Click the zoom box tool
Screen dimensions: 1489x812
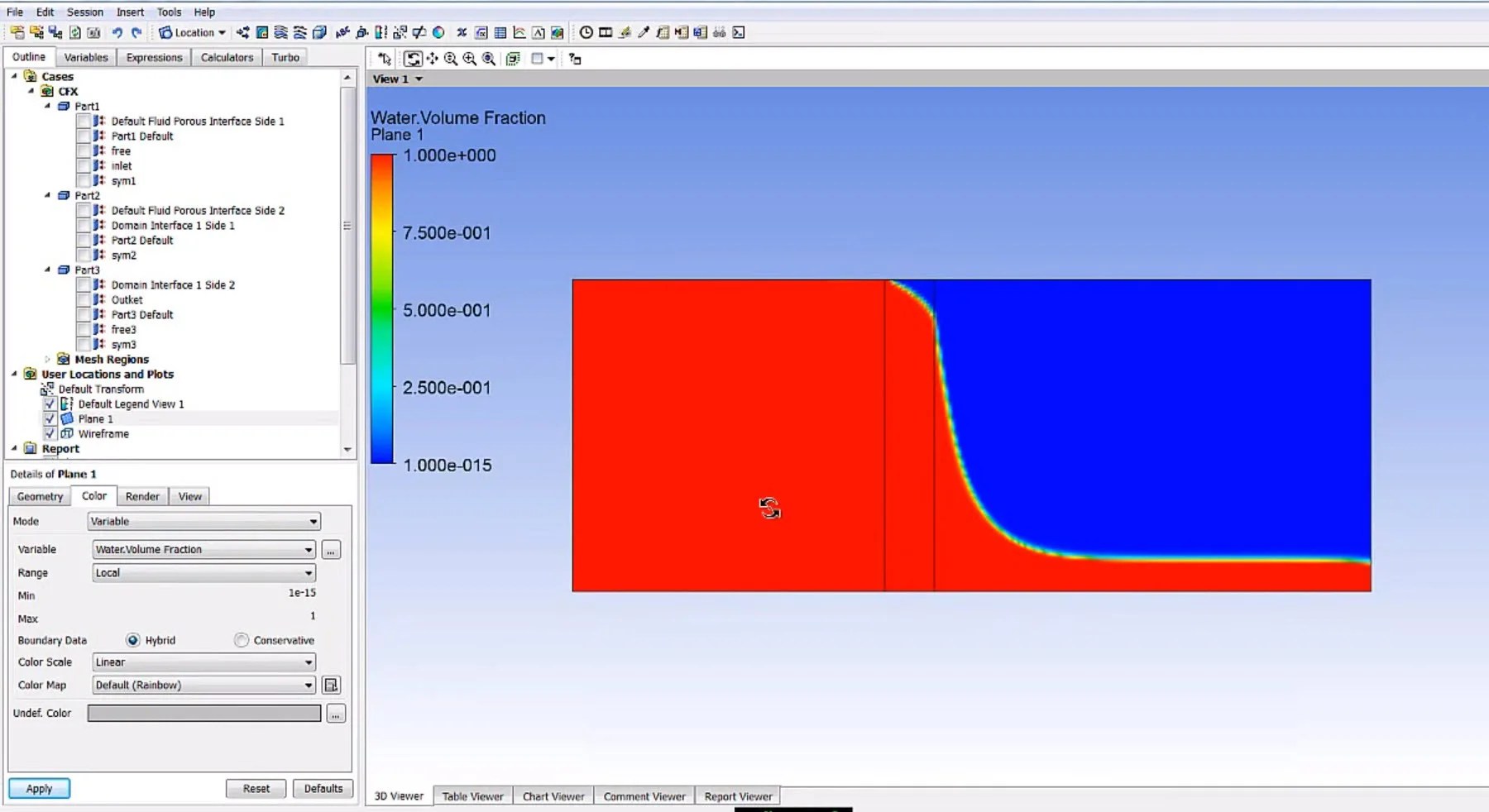(470, 59)
